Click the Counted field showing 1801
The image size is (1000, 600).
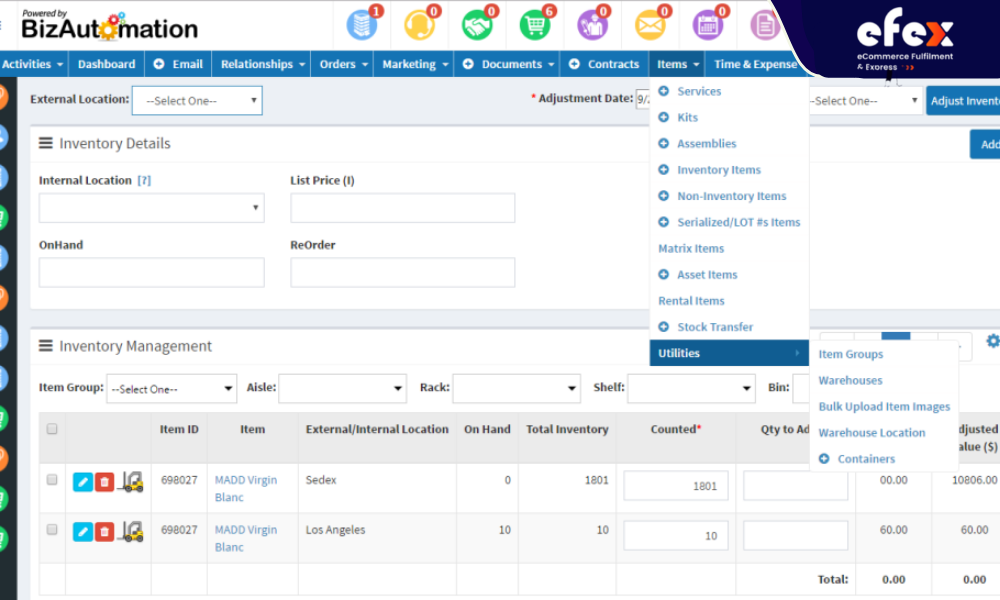click(676, 486)
